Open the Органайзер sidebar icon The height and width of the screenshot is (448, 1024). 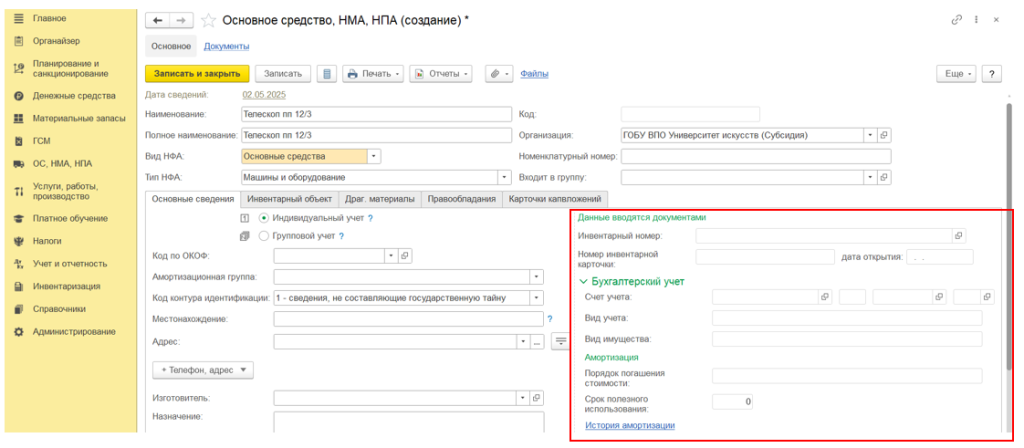pyautogui.click(x=19, y=41)
